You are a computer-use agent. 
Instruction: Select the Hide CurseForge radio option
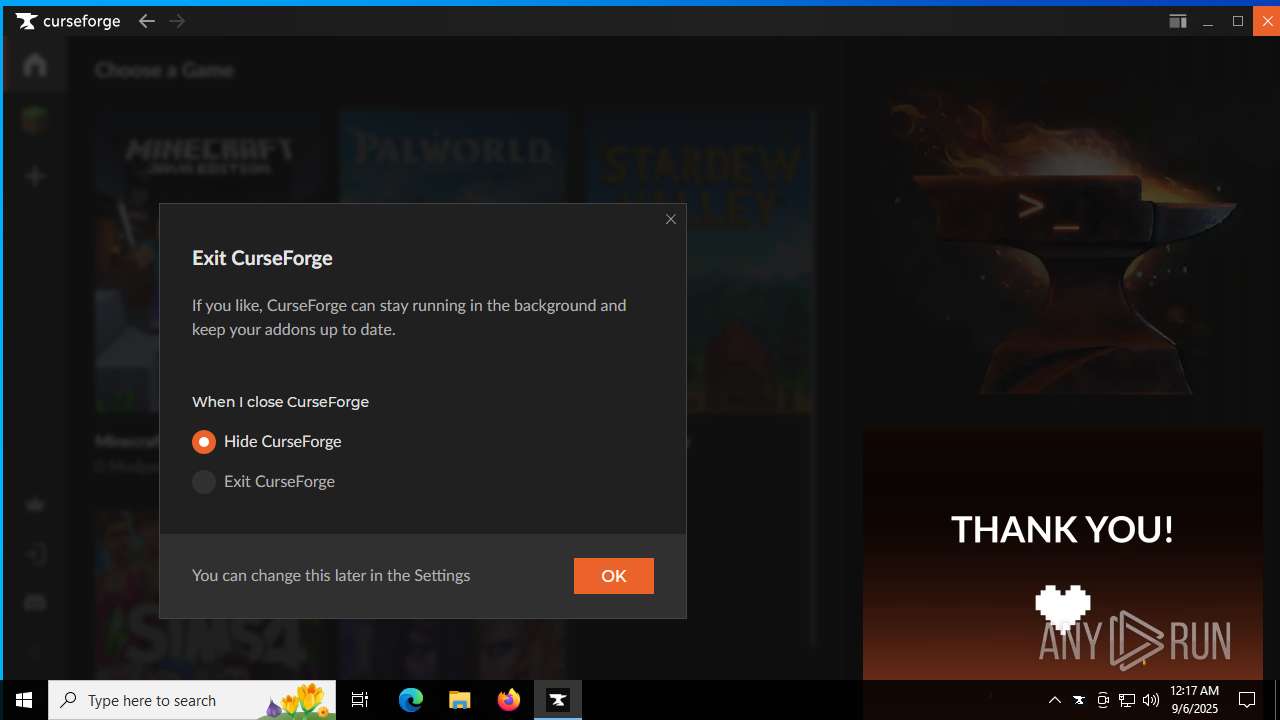(x=266, y=442)
